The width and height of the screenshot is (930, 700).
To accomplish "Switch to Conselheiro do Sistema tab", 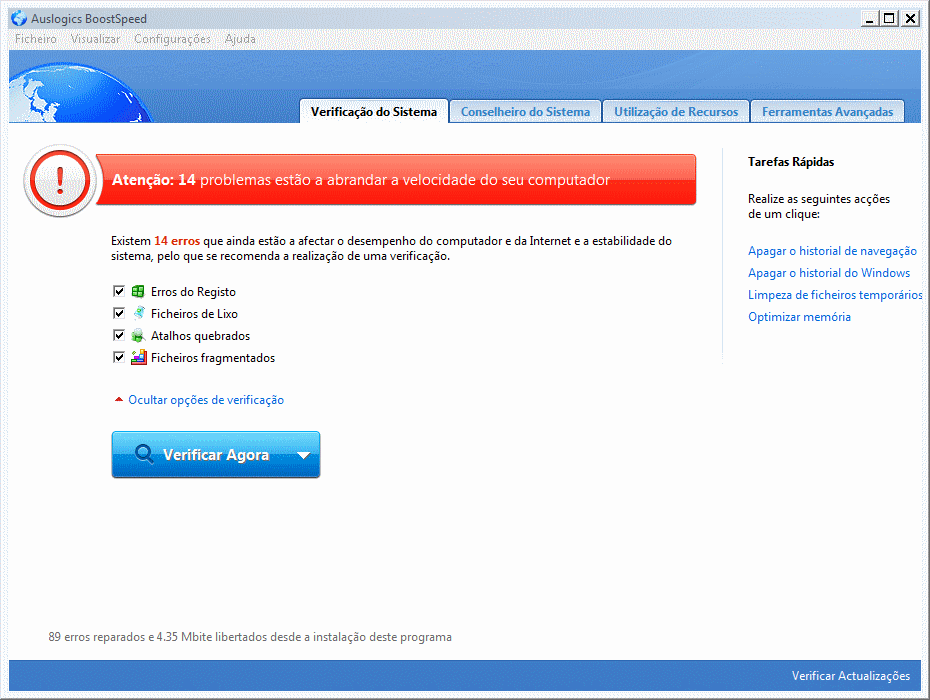I will [525, 112].
